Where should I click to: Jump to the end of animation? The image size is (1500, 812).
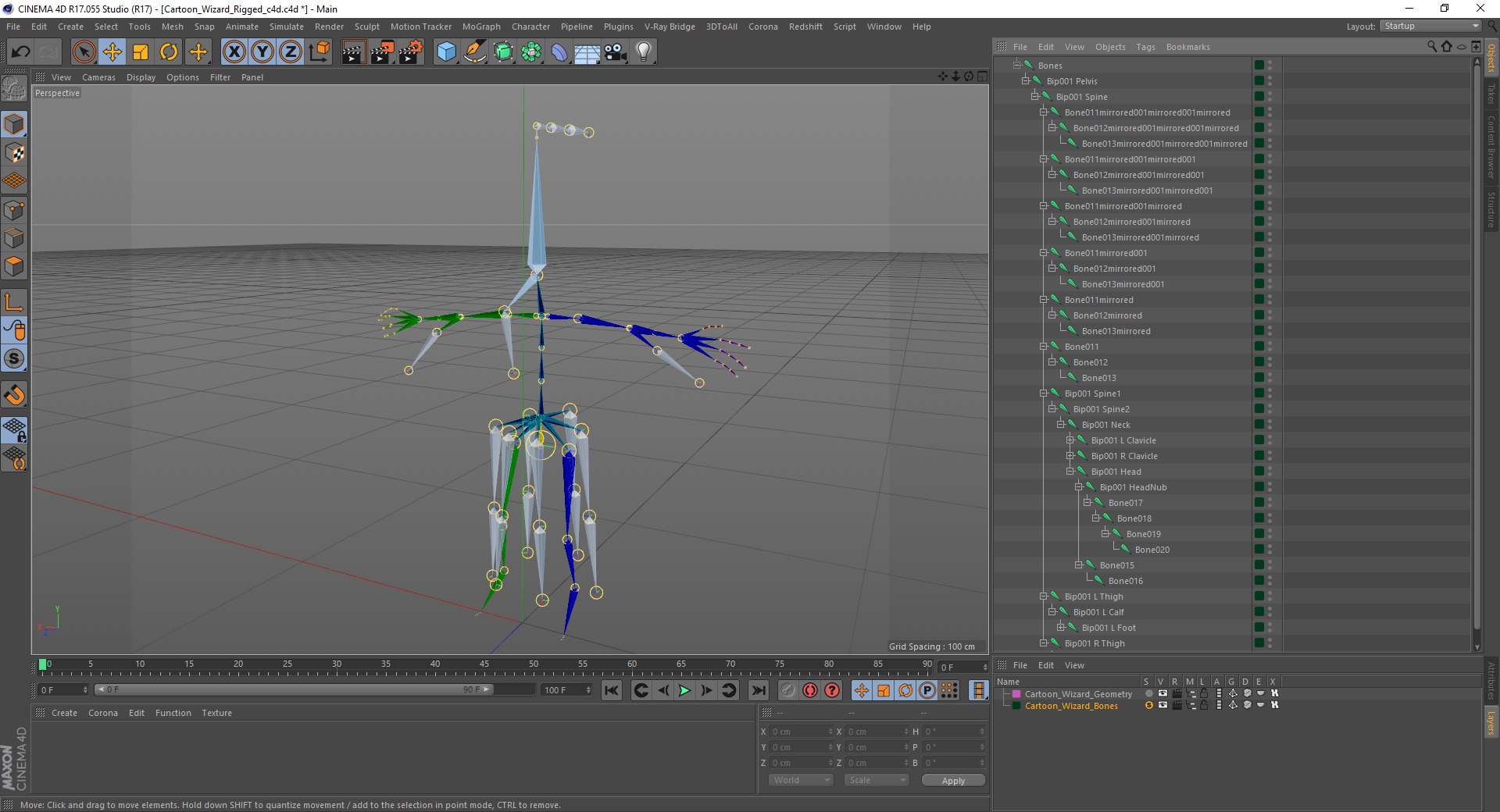click(758, 690)
